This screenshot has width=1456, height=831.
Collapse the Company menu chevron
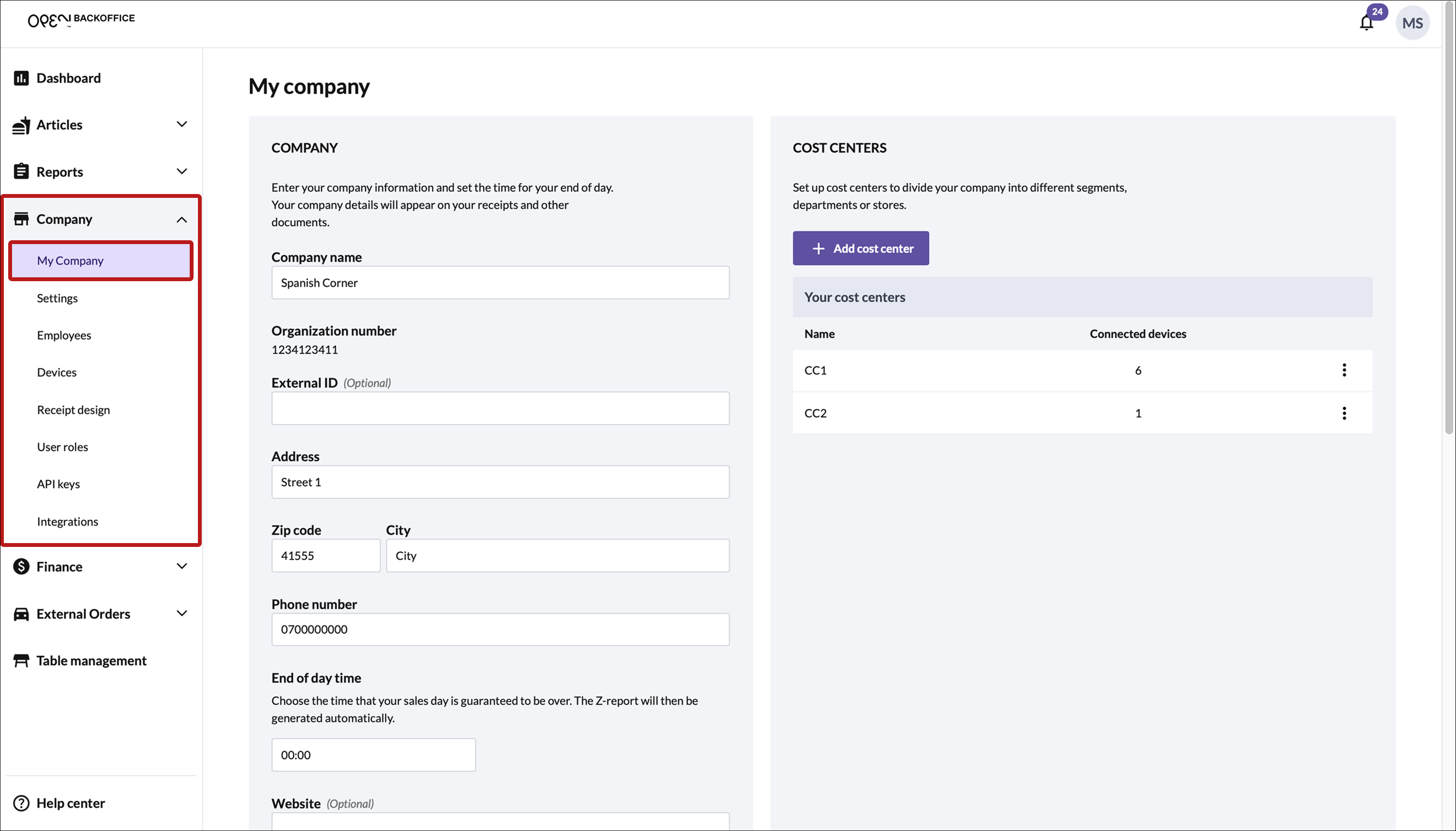click(182, 220)
